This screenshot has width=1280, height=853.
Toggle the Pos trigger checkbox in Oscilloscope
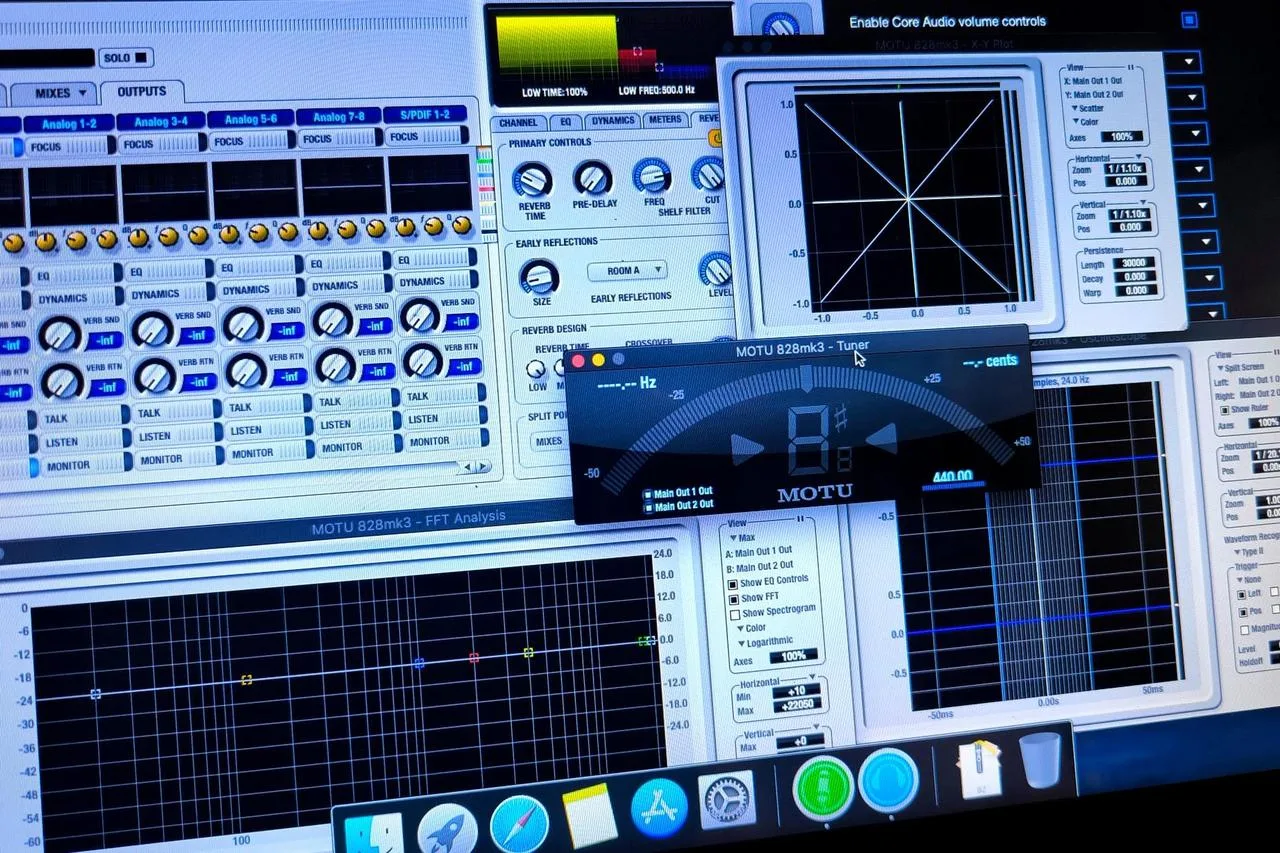(1243, 610)
